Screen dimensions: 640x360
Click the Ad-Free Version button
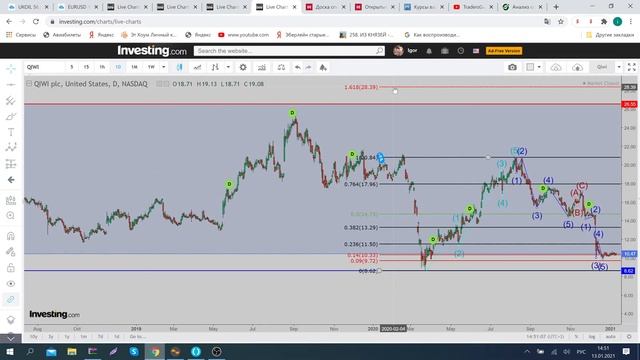(504, 51)
